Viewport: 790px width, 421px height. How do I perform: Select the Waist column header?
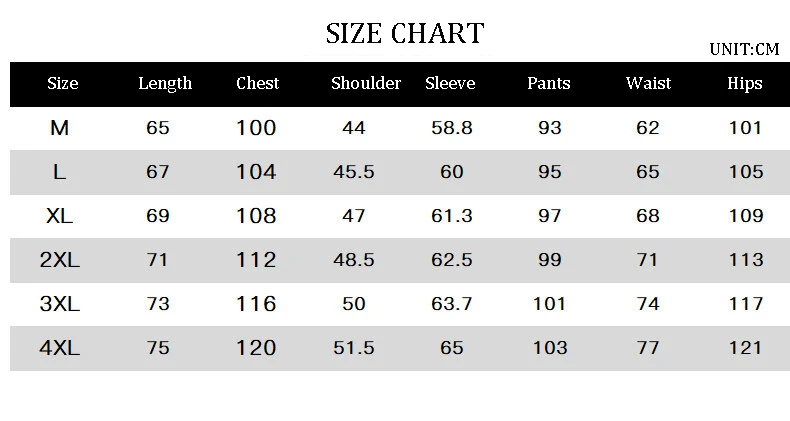pyautogui.click(x=648, y=84)
